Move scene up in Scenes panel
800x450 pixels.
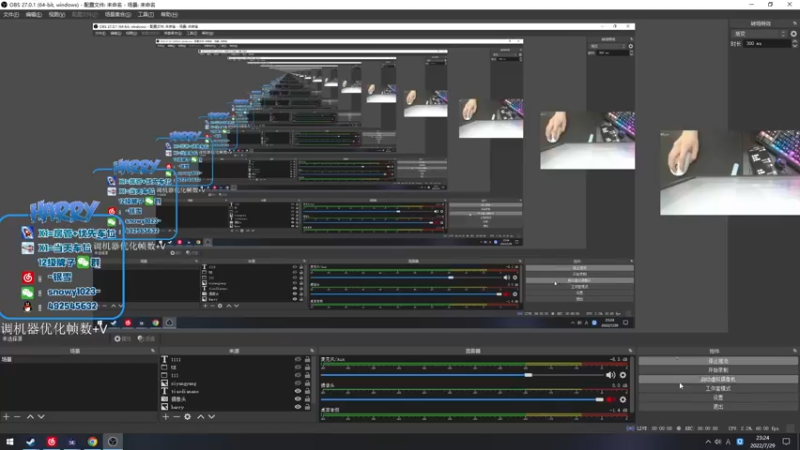(x=30, y=417)
